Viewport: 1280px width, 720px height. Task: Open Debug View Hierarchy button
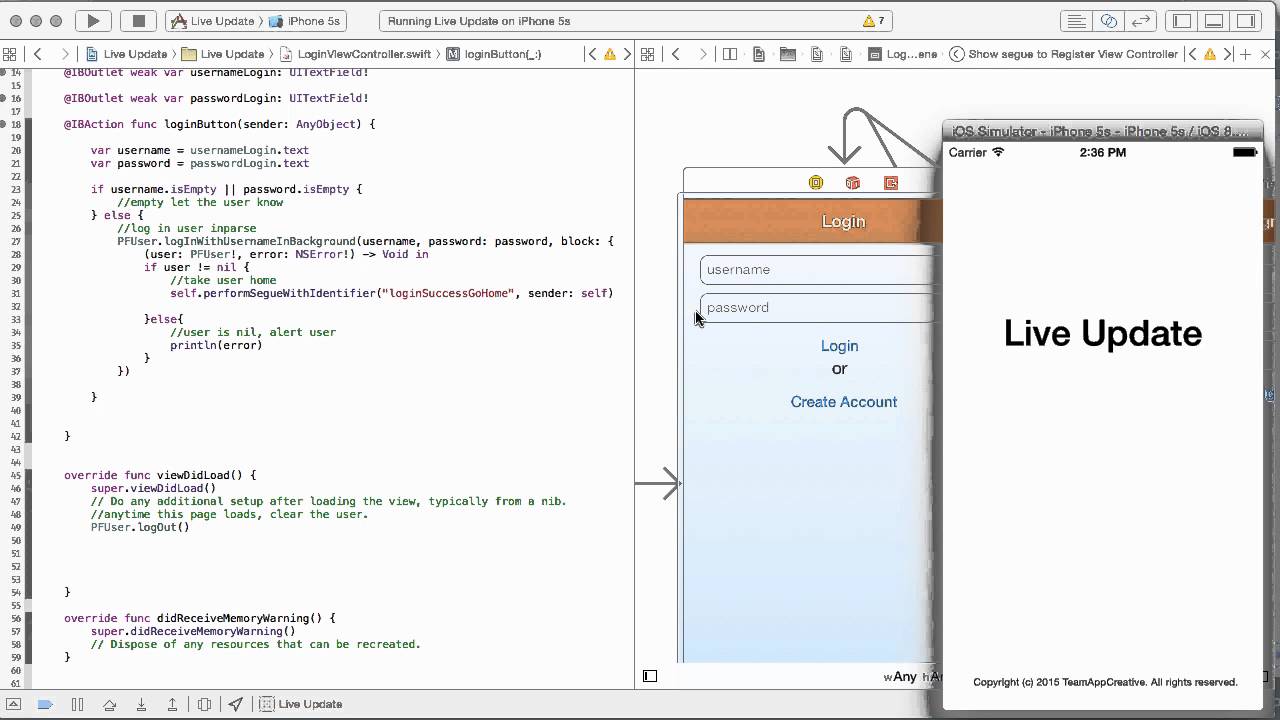click(204, 704)
